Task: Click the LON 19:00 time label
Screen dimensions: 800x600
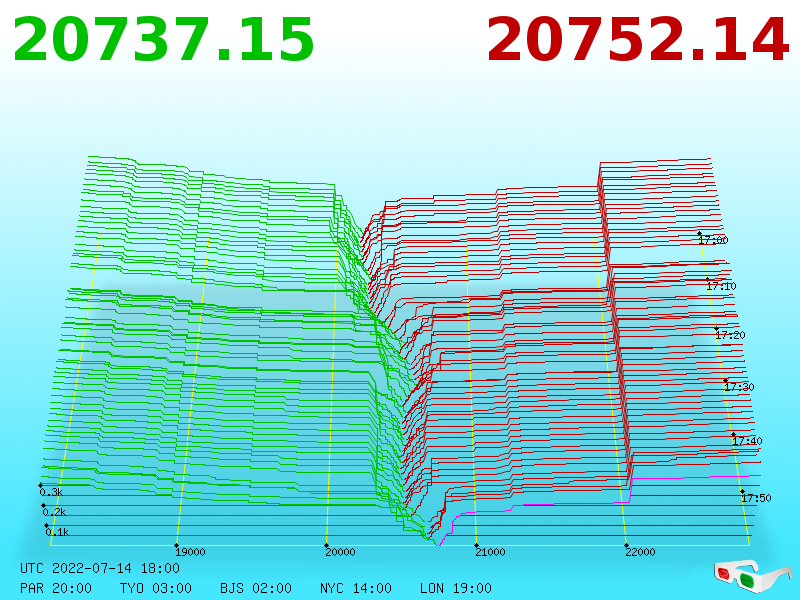Action: pyautogui.click(x=456, y=588)
